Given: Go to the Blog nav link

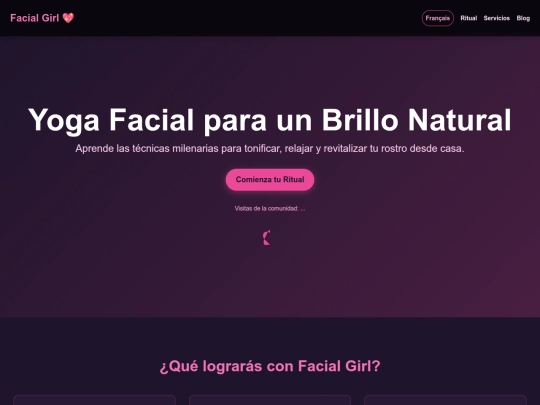Looking at the screenshot, I should click(x=523, y=18).
